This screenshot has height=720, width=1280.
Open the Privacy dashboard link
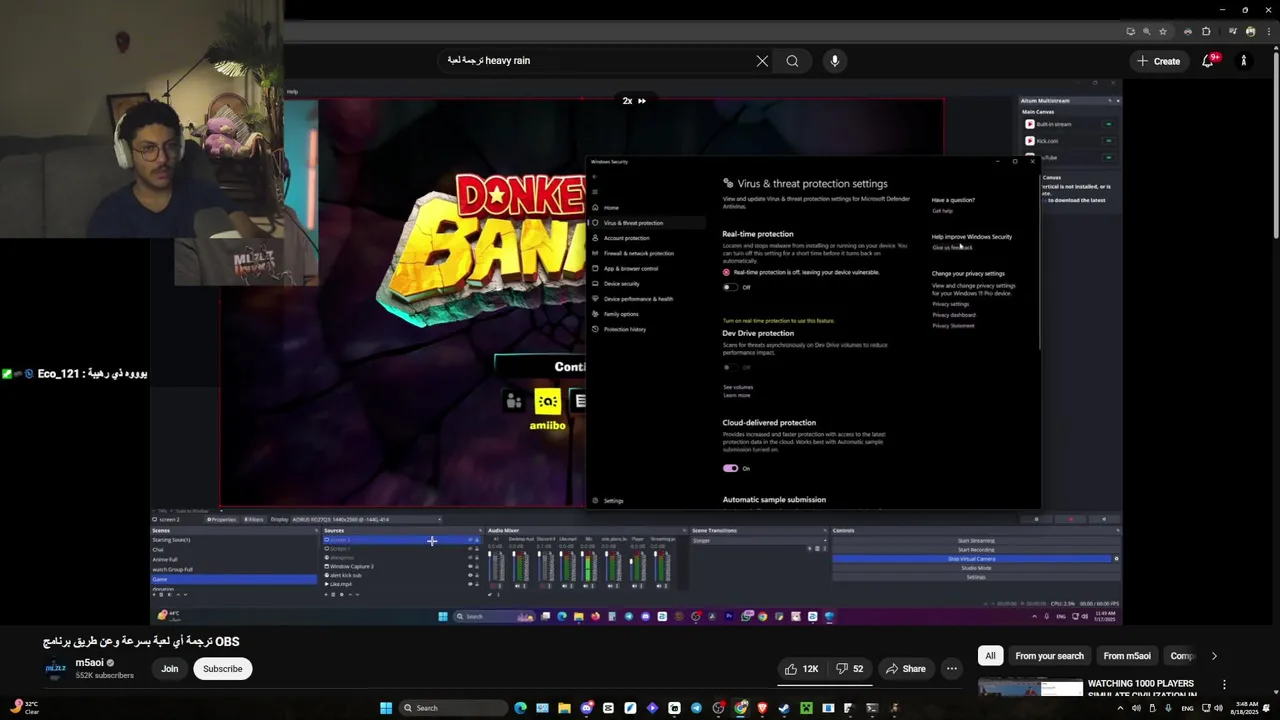tap(954, 315)
